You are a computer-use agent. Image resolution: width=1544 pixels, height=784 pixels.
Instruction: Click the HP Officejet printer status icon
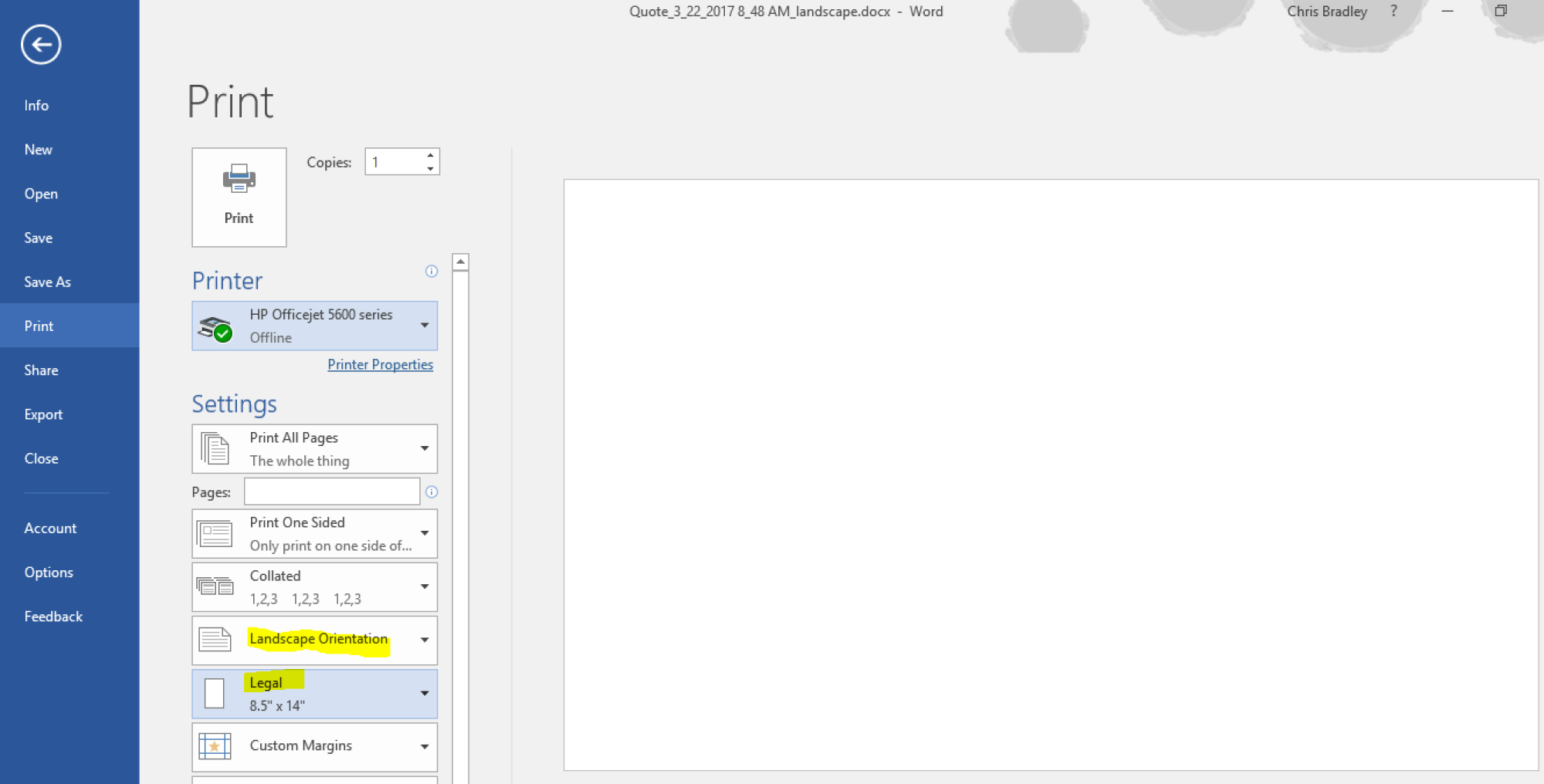215,328
